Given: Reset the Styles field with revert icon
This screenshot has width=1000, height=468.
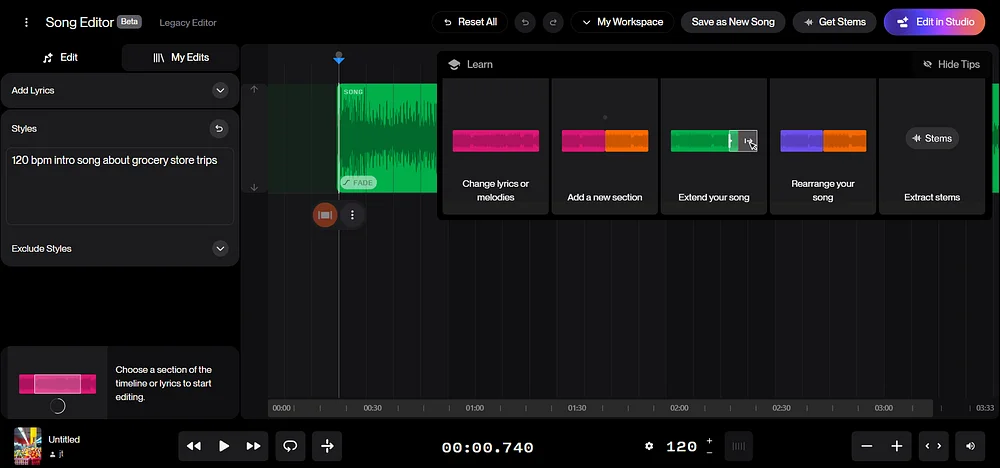Looking at the screenshot, I should tap(219, 129).
